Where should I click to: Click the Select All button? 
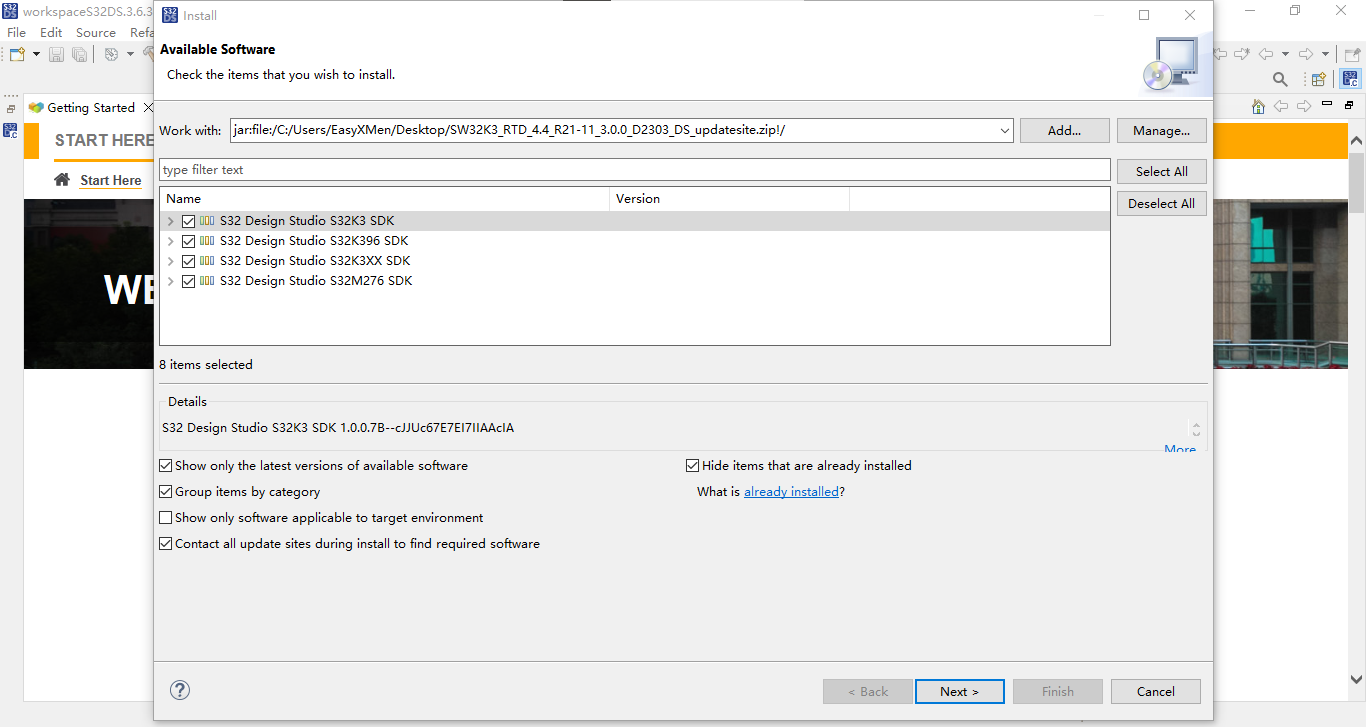pyautogui.click(x=1162, y=172)
